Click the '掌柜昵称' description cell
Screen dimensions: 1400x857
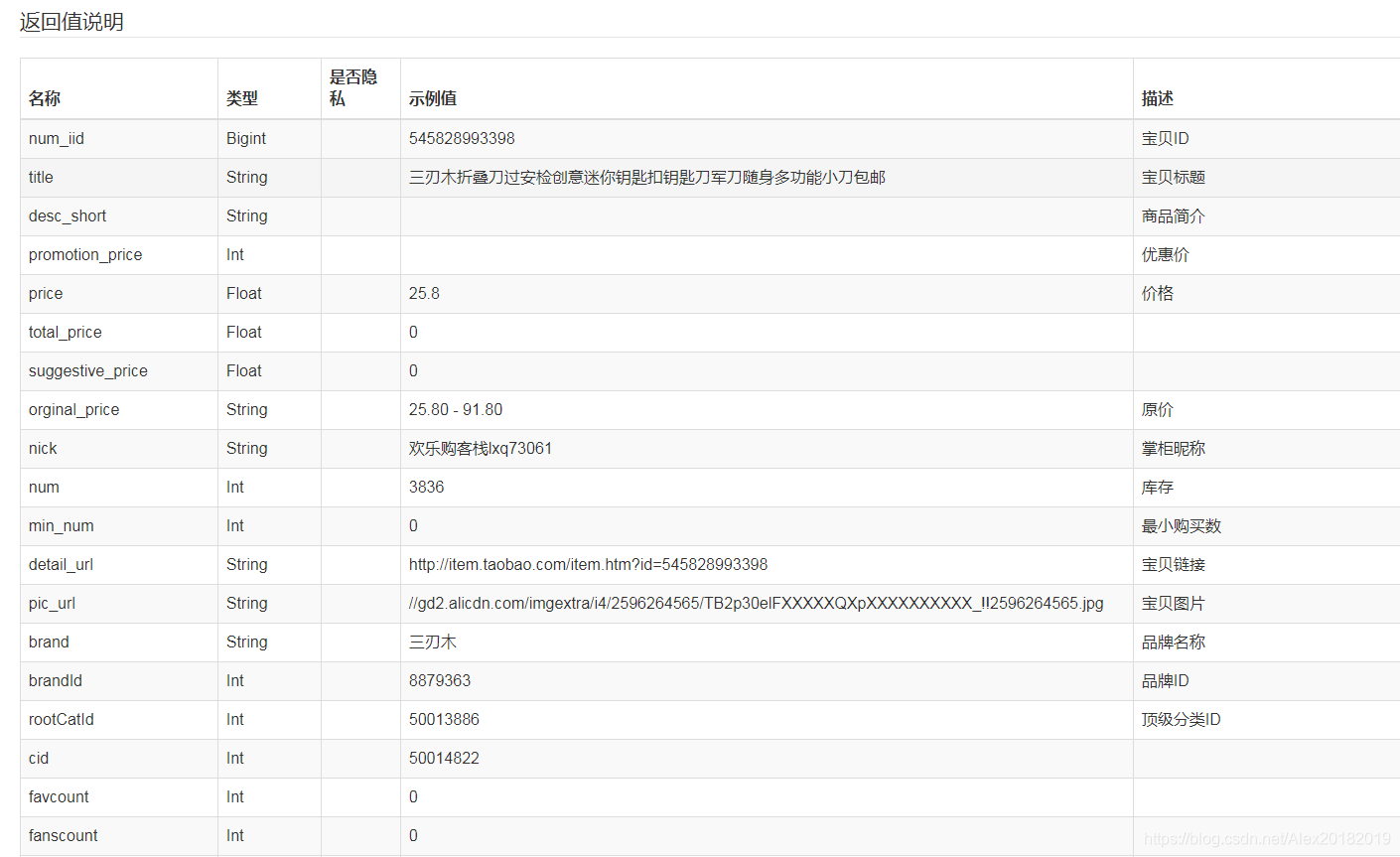pos(1174,448)
